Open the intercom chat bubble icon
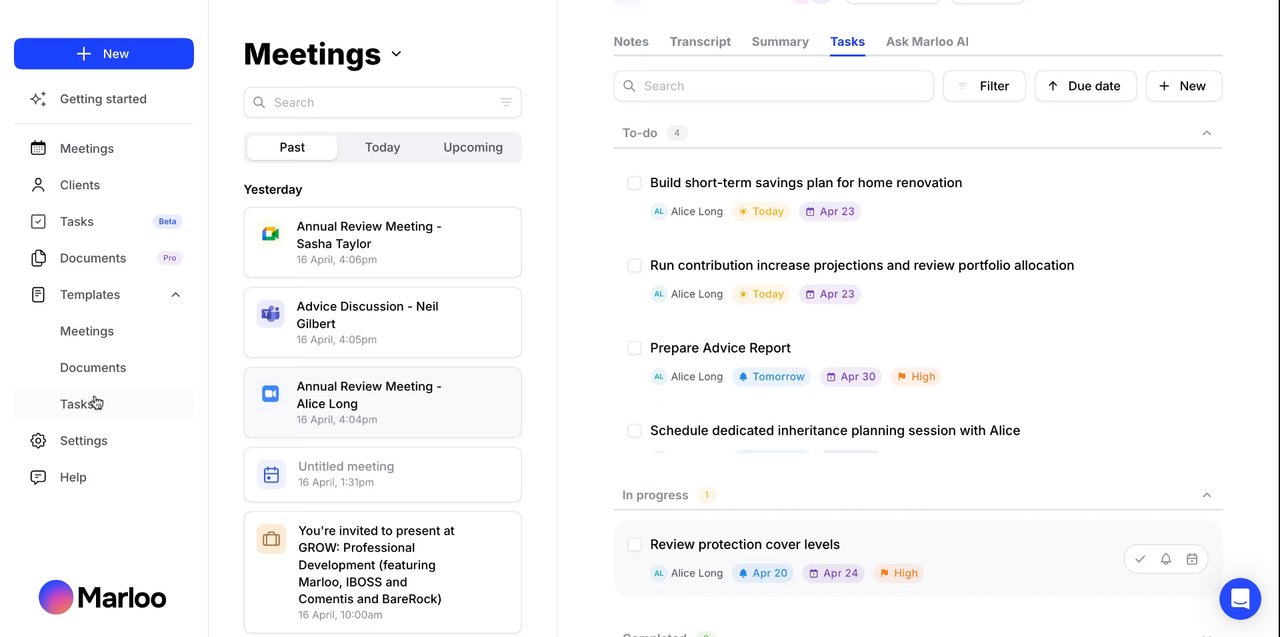The image size is (1280, 637). [x=1240, y=599]
